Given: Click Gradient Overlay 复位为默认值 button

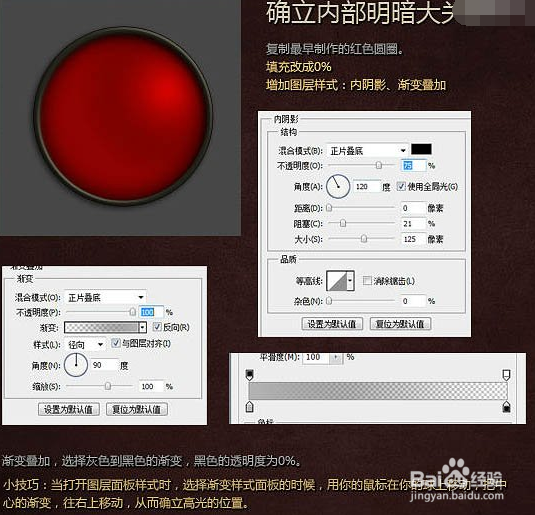Looking at the screenshot, I should [x=136, y=409].
